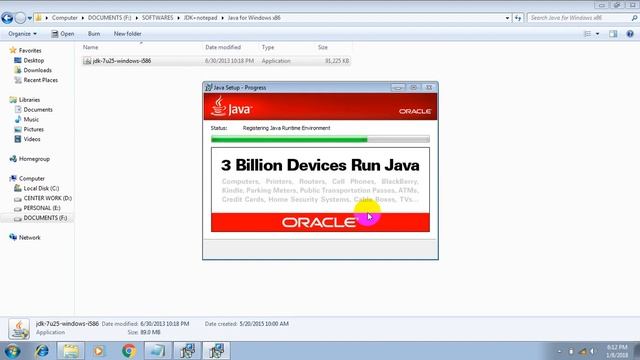Select Computer in the address breadcrumb
640x360 pixels.
click(x=64, y=18)
